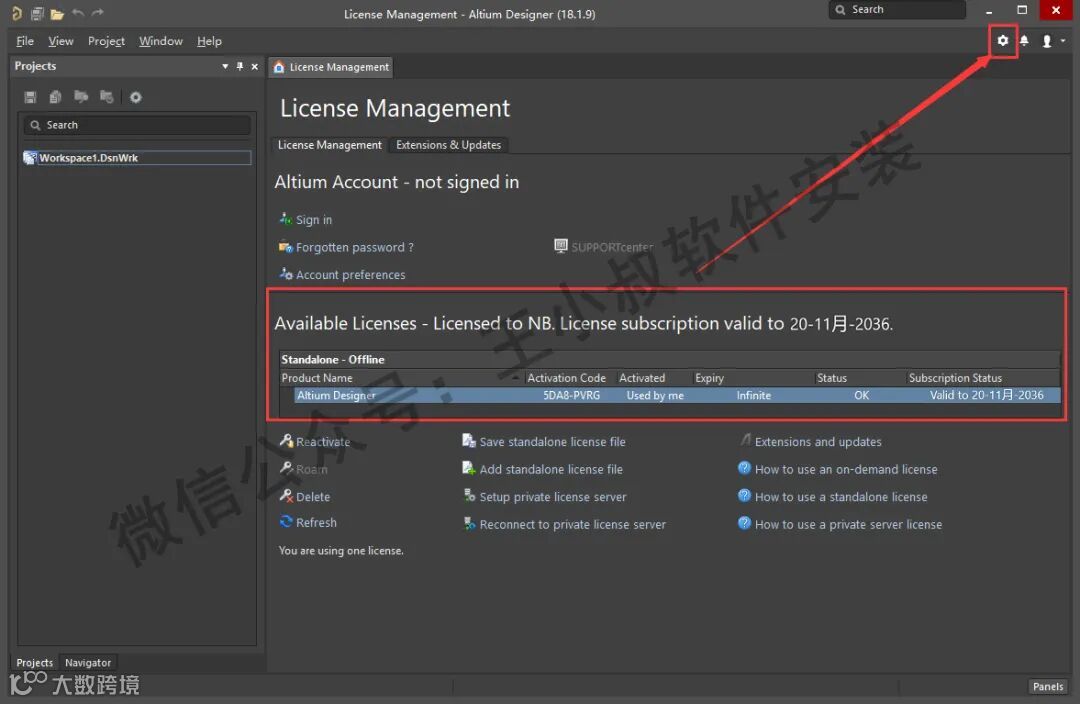Open Account preferences link
Image resolution: width=1080 pixels, height=704 pixels.
click(342, 274)
